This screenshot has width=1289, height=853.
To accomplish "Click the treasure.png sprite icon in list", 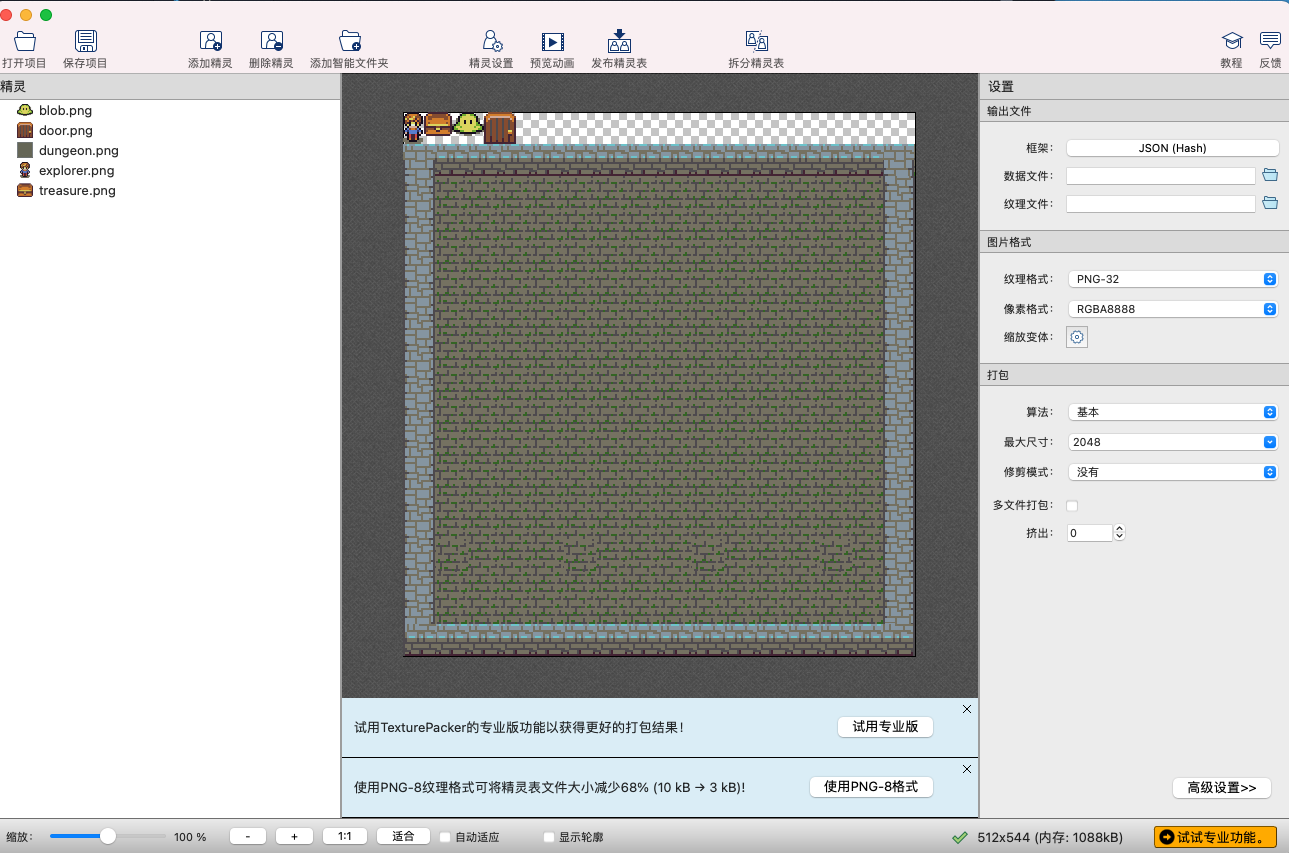I will [x=25, y=190].
